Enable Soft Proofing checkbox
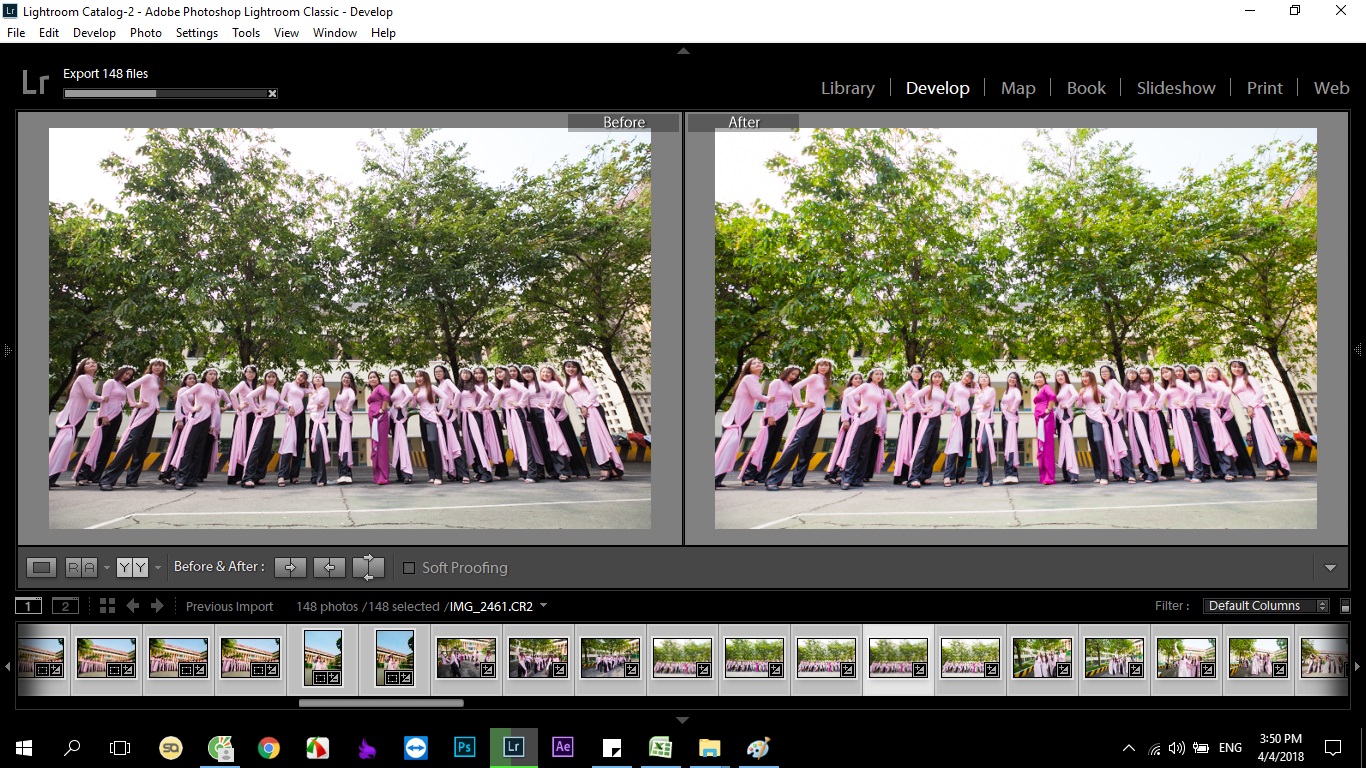The image size is (1366, 768). (408, 568)
